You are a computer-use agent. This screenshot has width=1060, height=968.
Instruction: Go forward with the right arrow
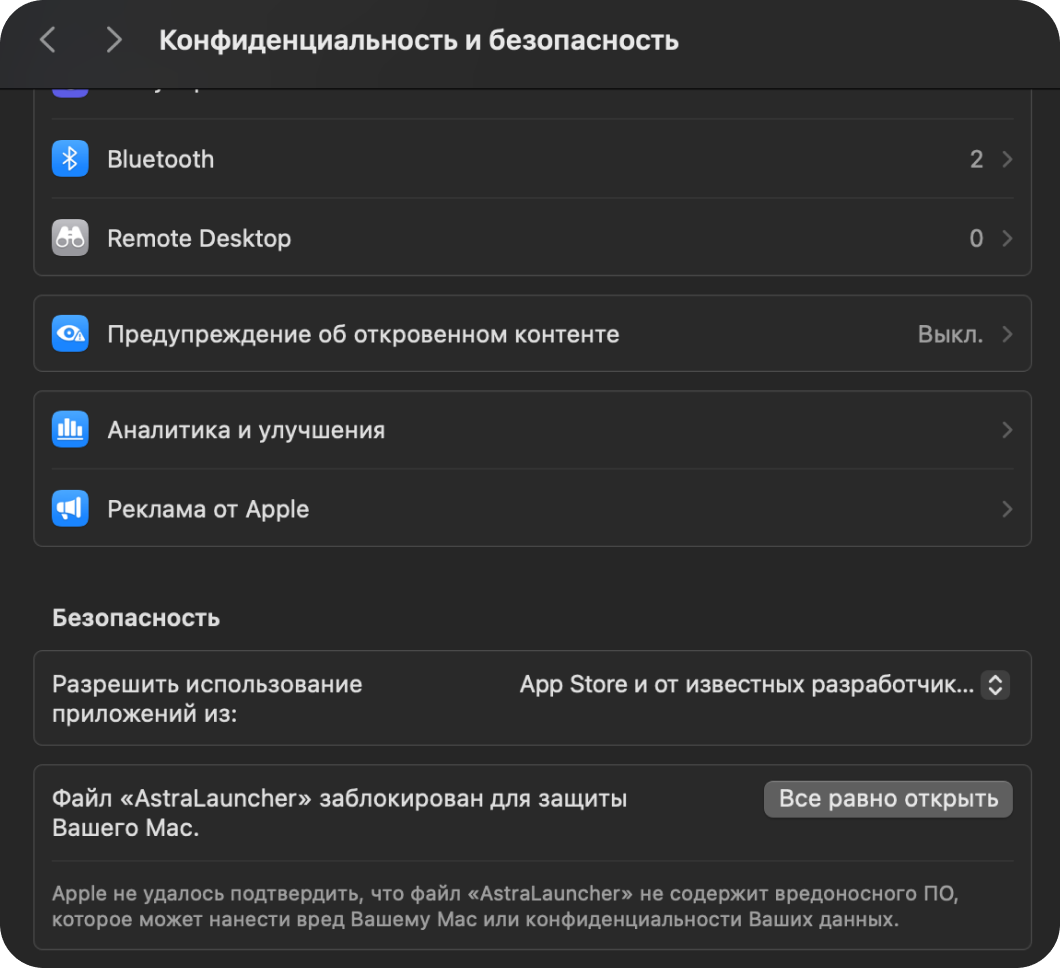point(114,40)
